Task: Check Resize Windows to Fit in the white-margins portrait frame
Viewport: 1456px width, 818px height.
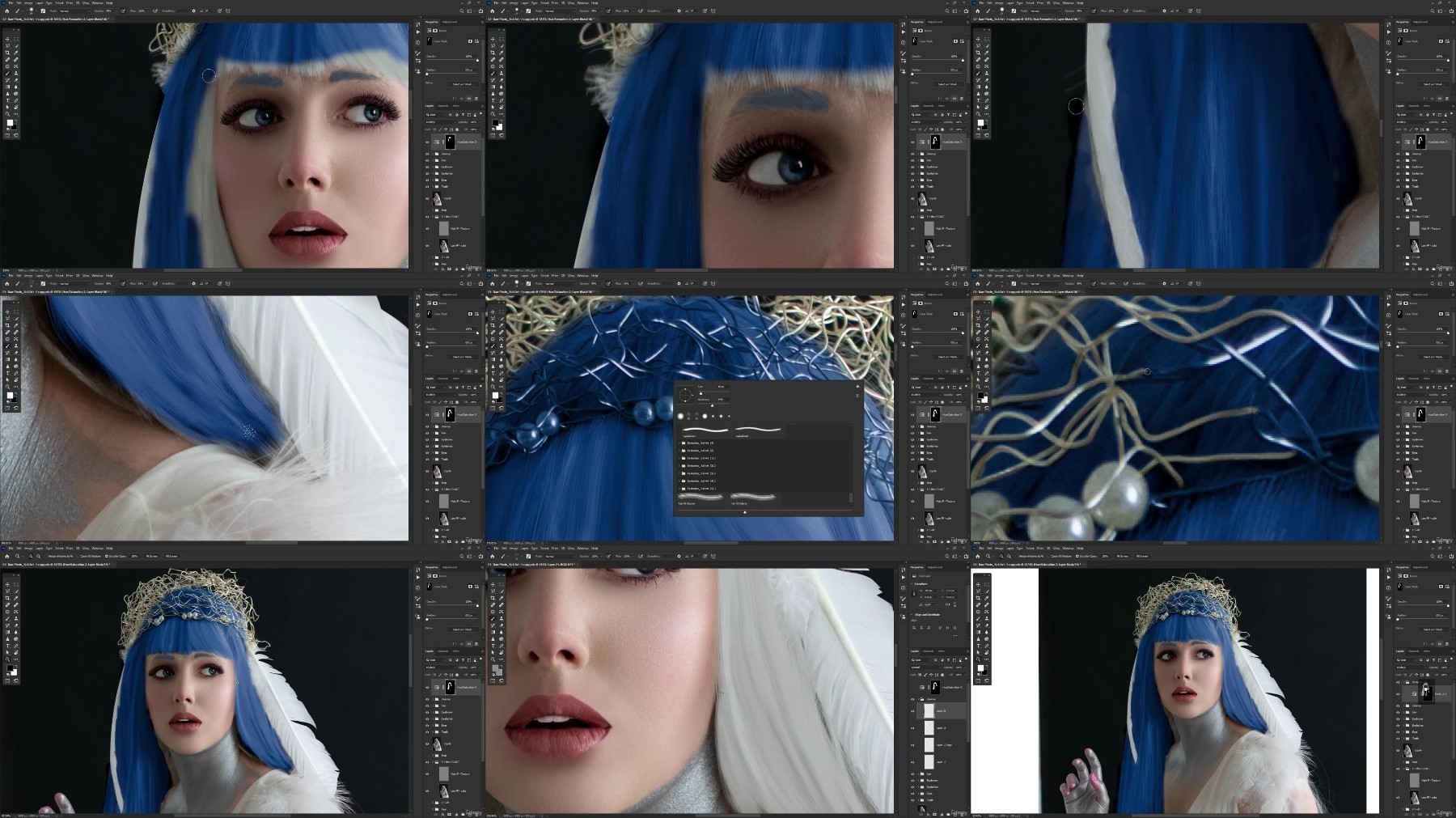Action: (1017, 557)
